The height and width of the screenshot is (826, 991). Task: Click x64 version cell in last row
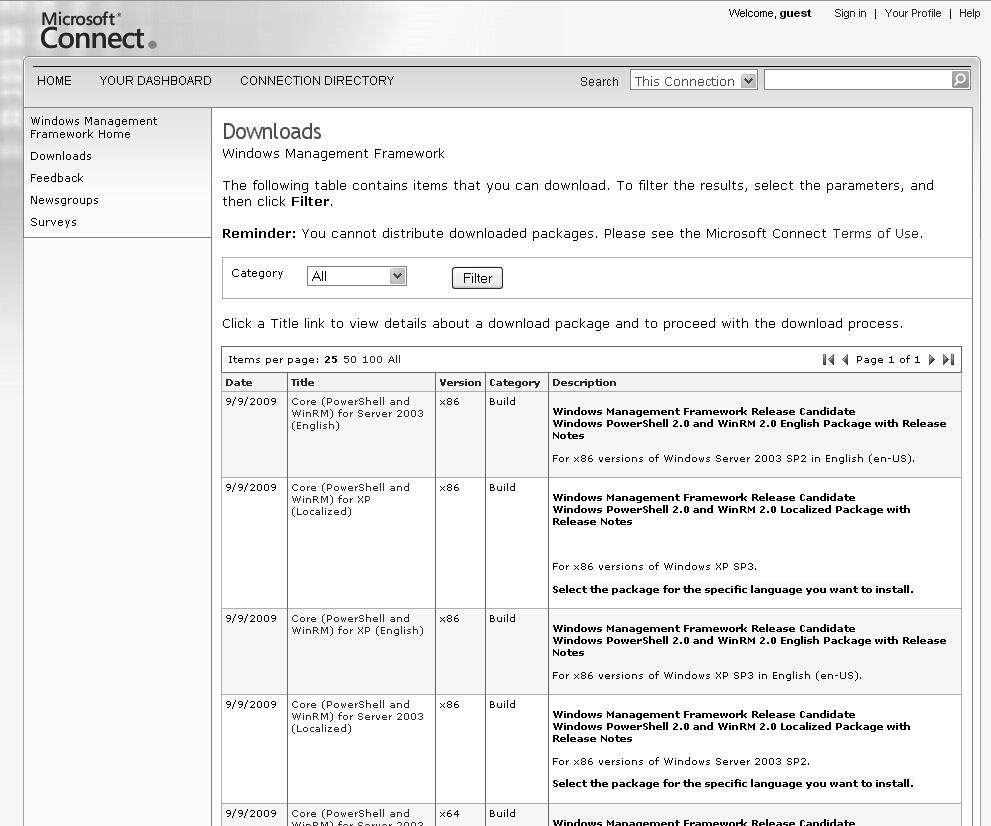(x=449, y=813)
